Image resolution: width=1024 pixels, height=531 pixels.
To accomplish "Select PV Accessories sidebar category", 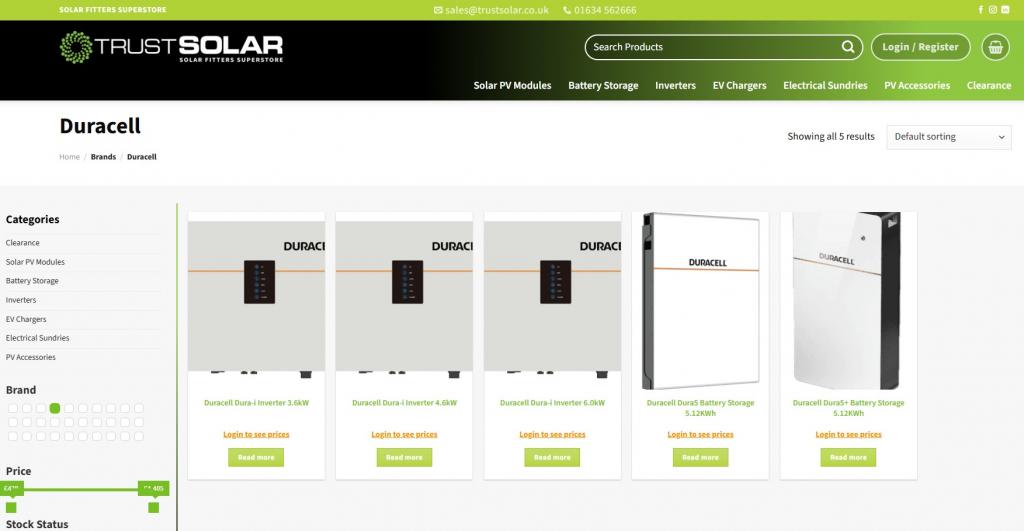I will pyautogui.click(x=31, y=357).
